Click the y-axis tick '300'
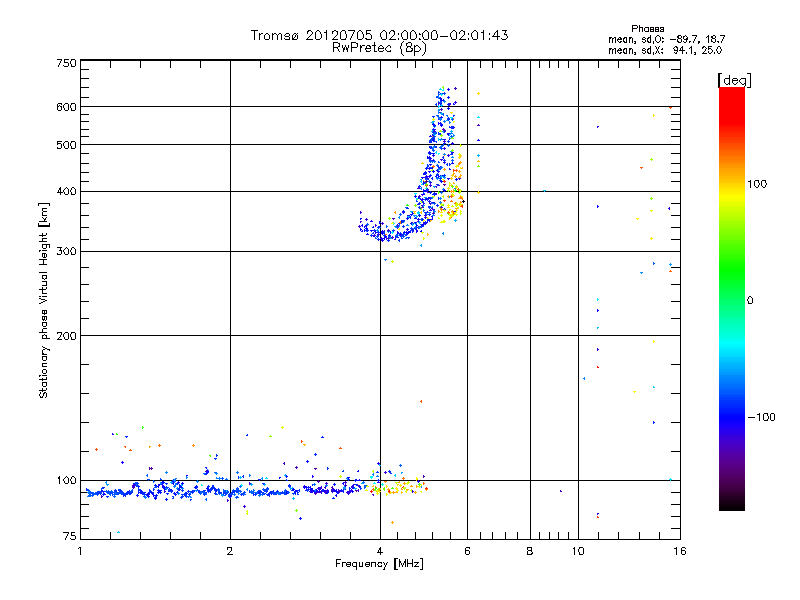Screen dimensions: 800x600 pyautogui.click(x=66, y=252)
